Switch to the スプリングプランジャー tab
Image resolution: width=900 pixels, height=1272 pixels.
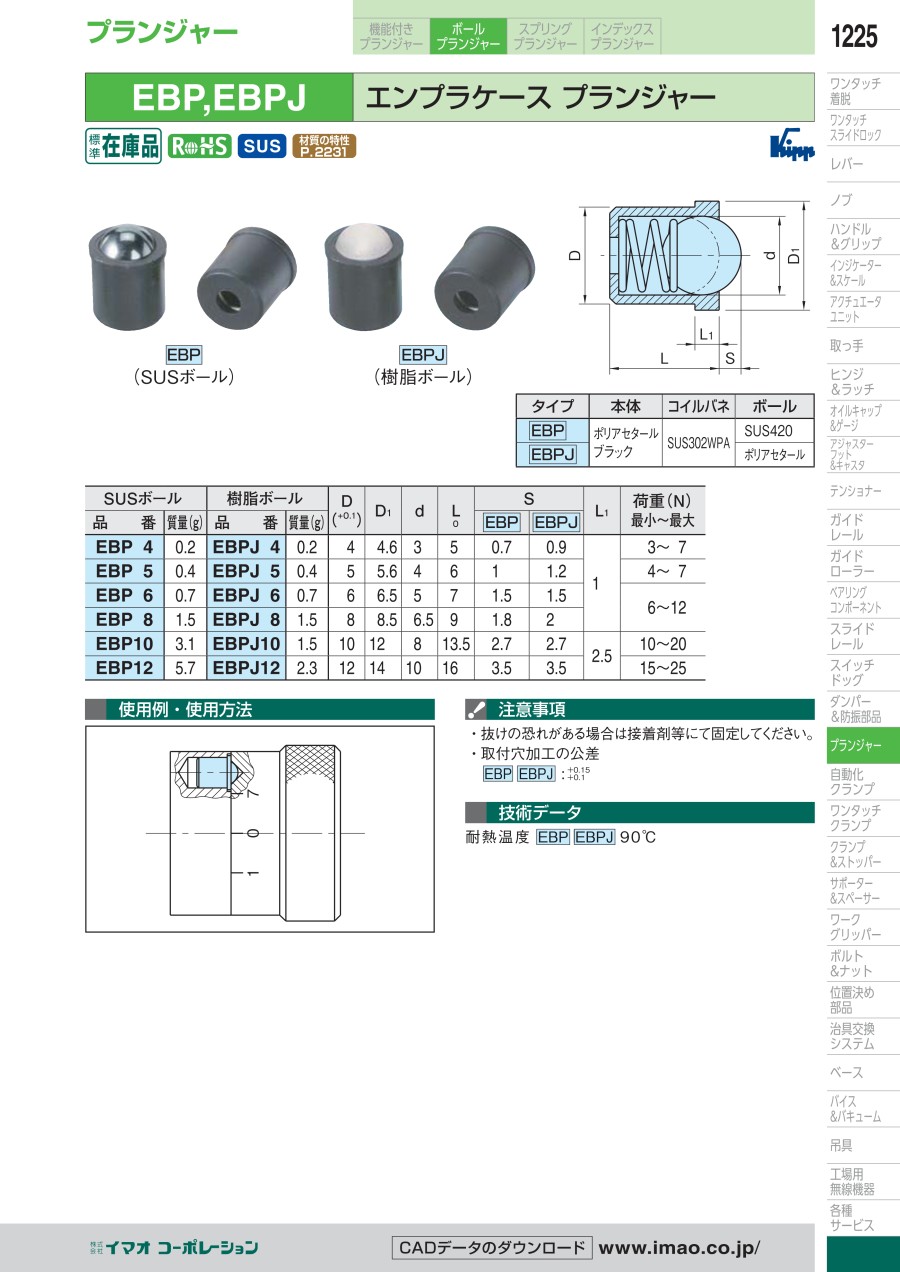click(x=545, y=37)
